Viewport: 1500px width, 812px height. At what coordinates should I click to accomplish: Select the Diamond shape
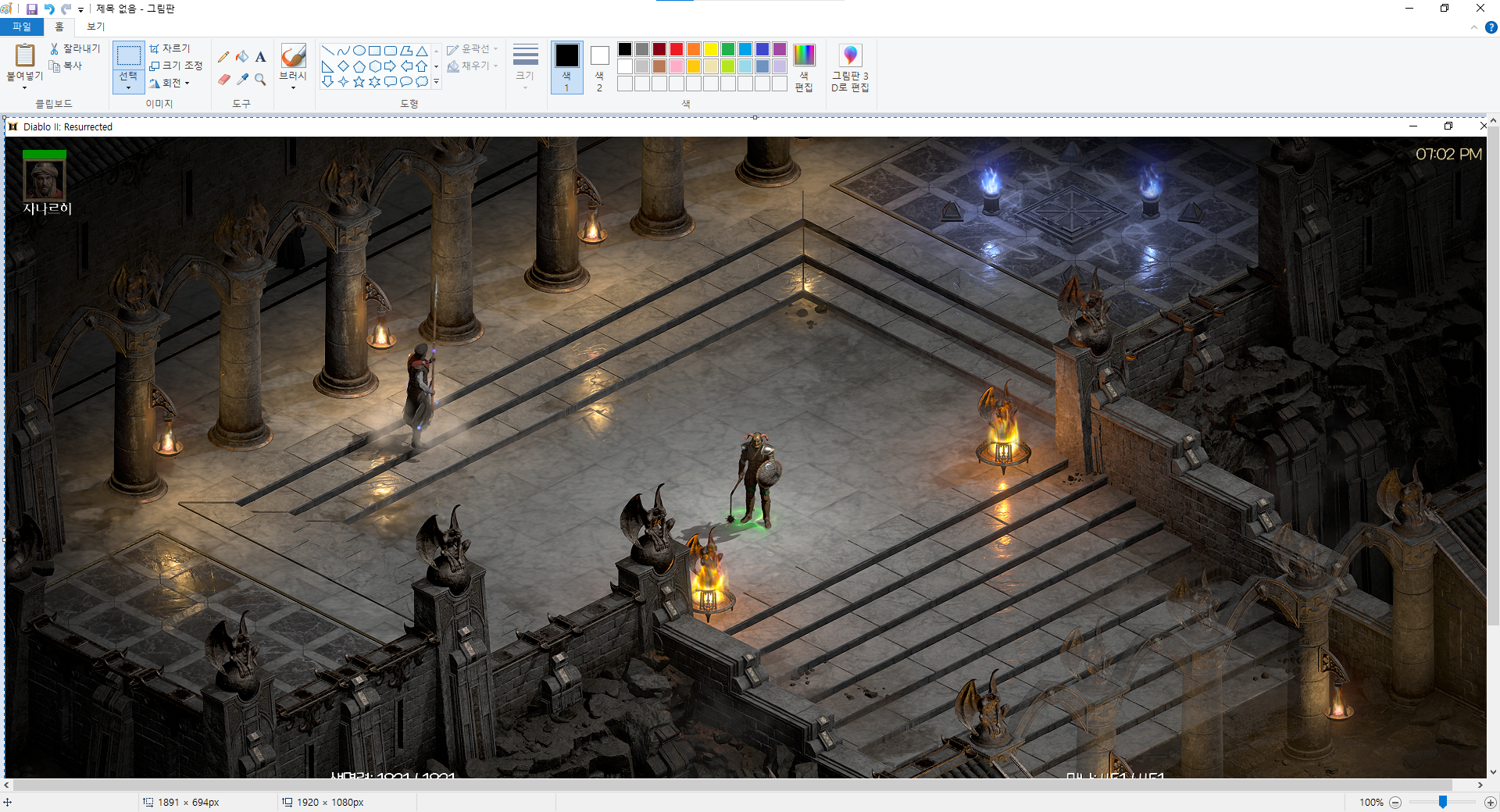(x=344, y=66)
